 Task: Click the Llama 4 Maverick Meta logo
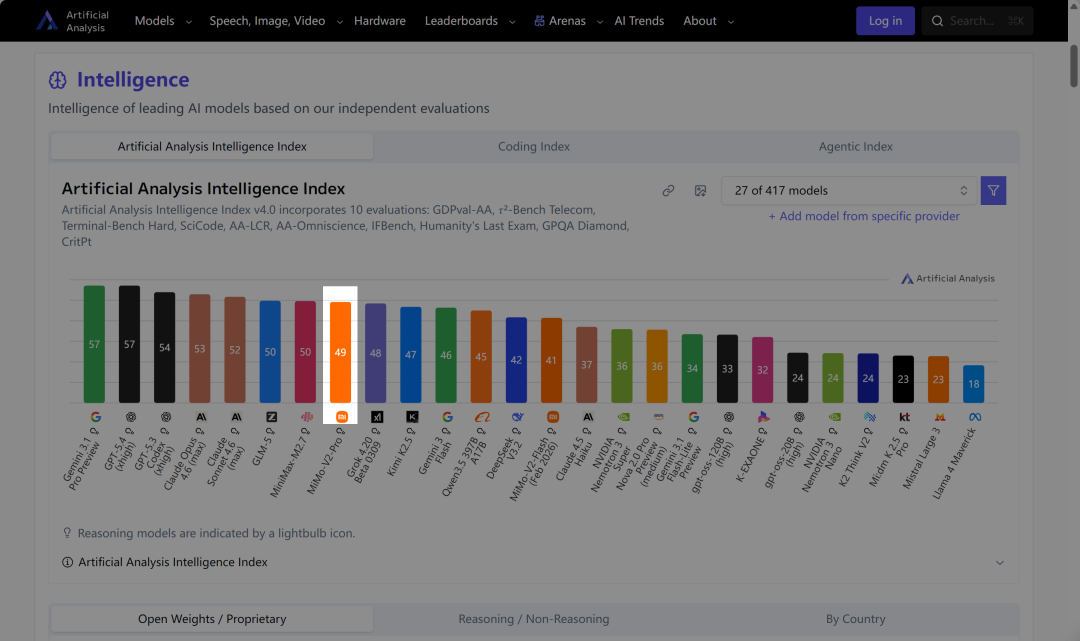tap(973, 416)
